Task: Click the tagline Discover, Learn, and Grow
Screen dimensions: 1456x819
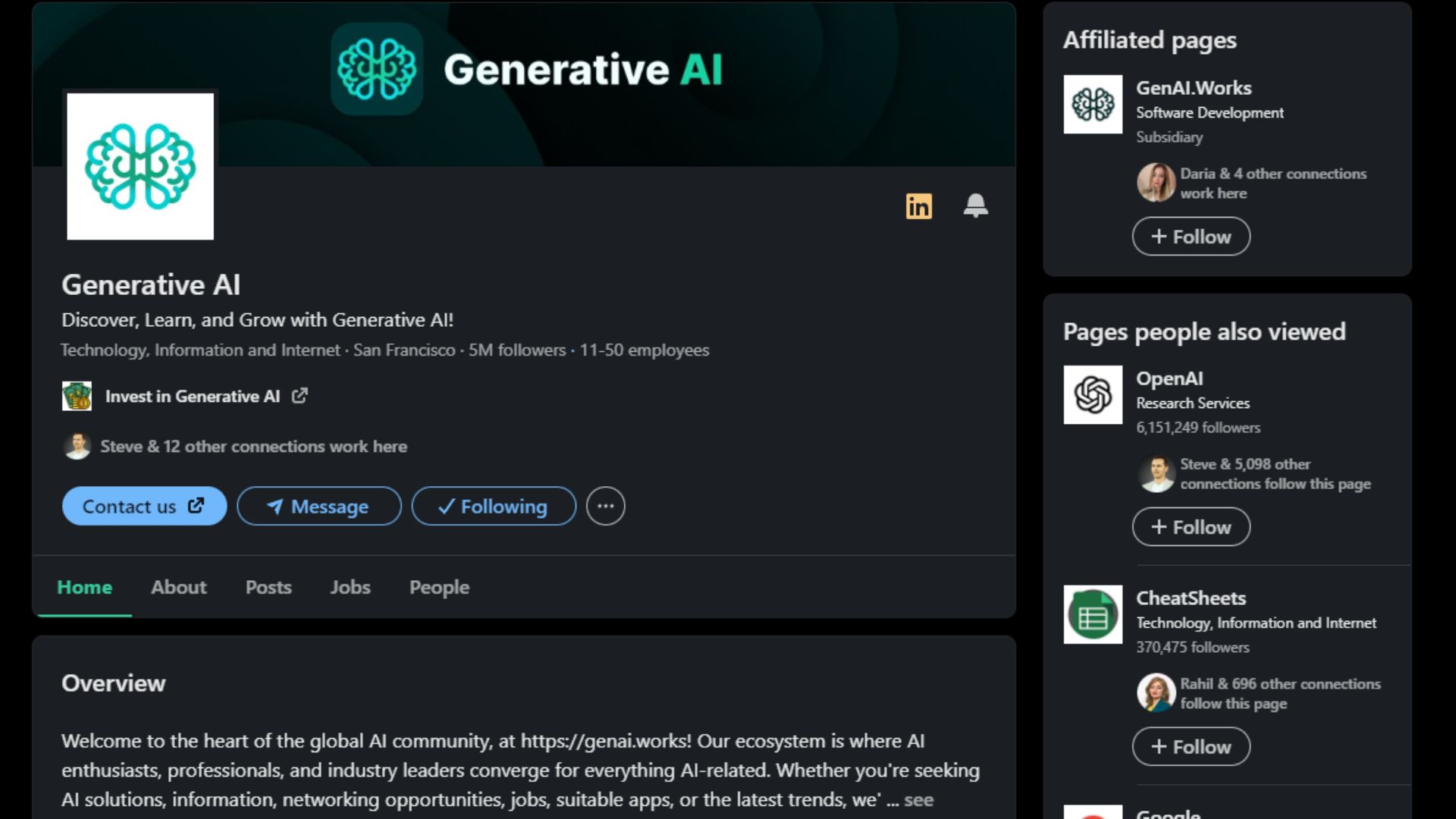Action: pyautogui.click(x=257, y=320)
